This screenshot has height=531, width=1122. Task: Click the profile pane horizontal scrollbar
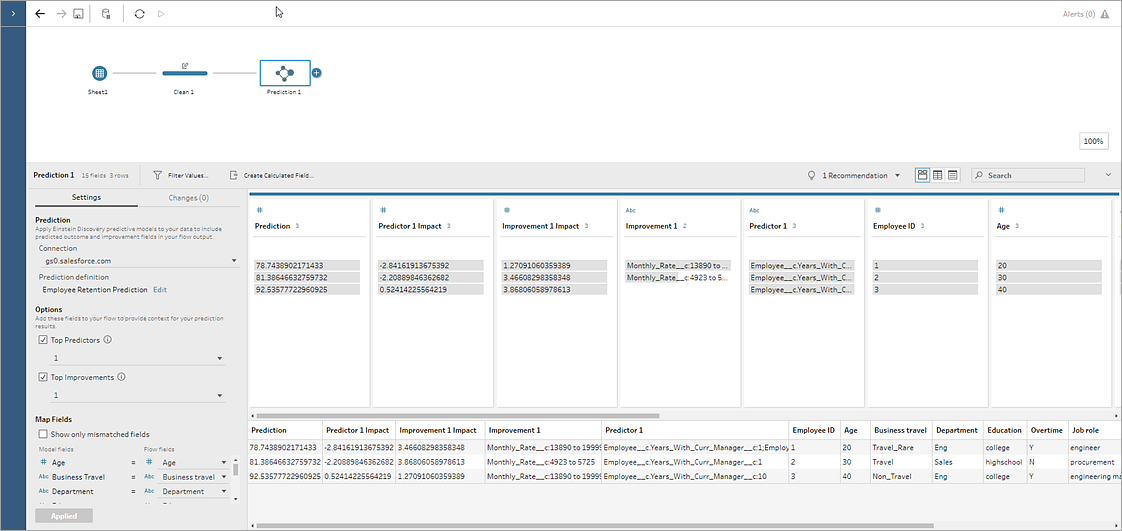(x=457, y=414)
